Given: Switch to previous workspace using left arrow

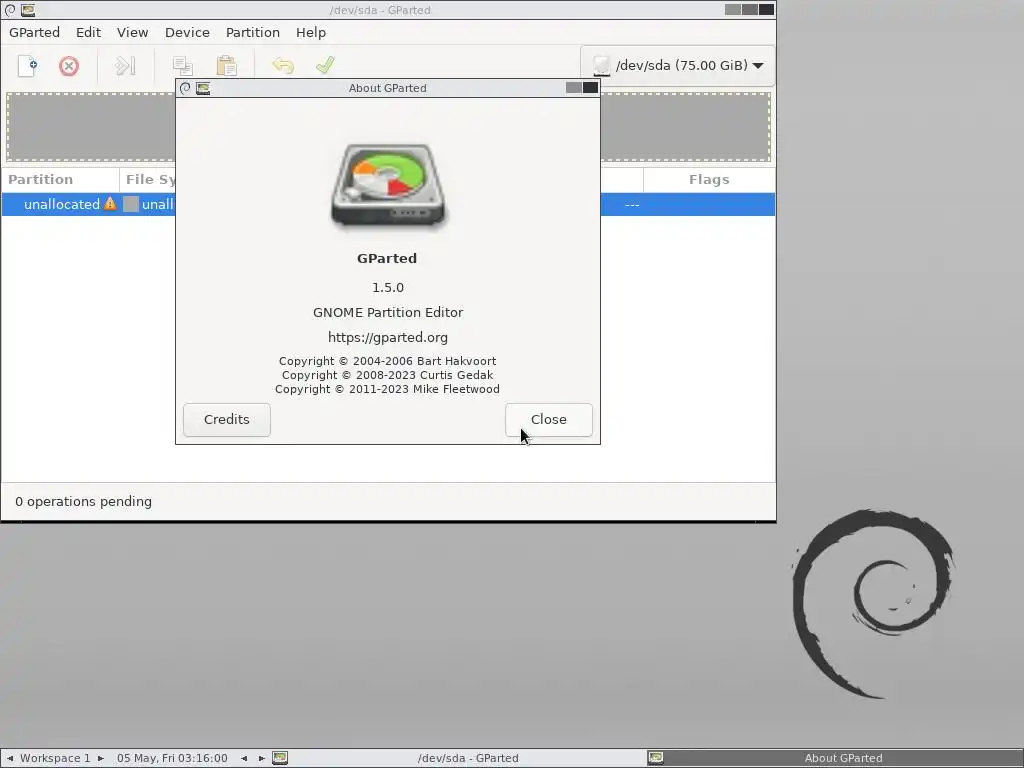Looking at the screenshot, I should click(x=10, y=758).
